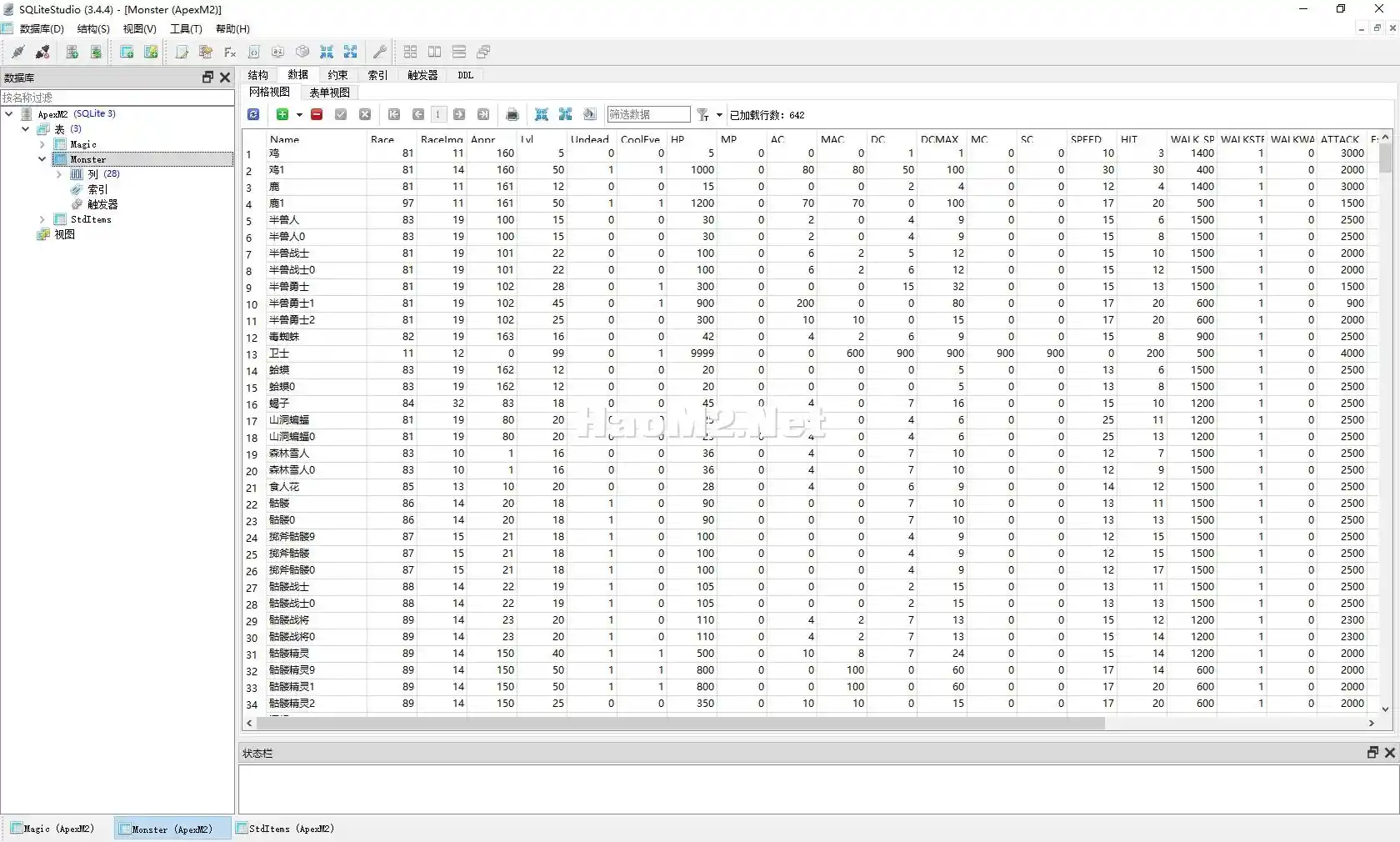1400x842 pixels.
Task: Open SQL editor icon
Action: (182, 52)
